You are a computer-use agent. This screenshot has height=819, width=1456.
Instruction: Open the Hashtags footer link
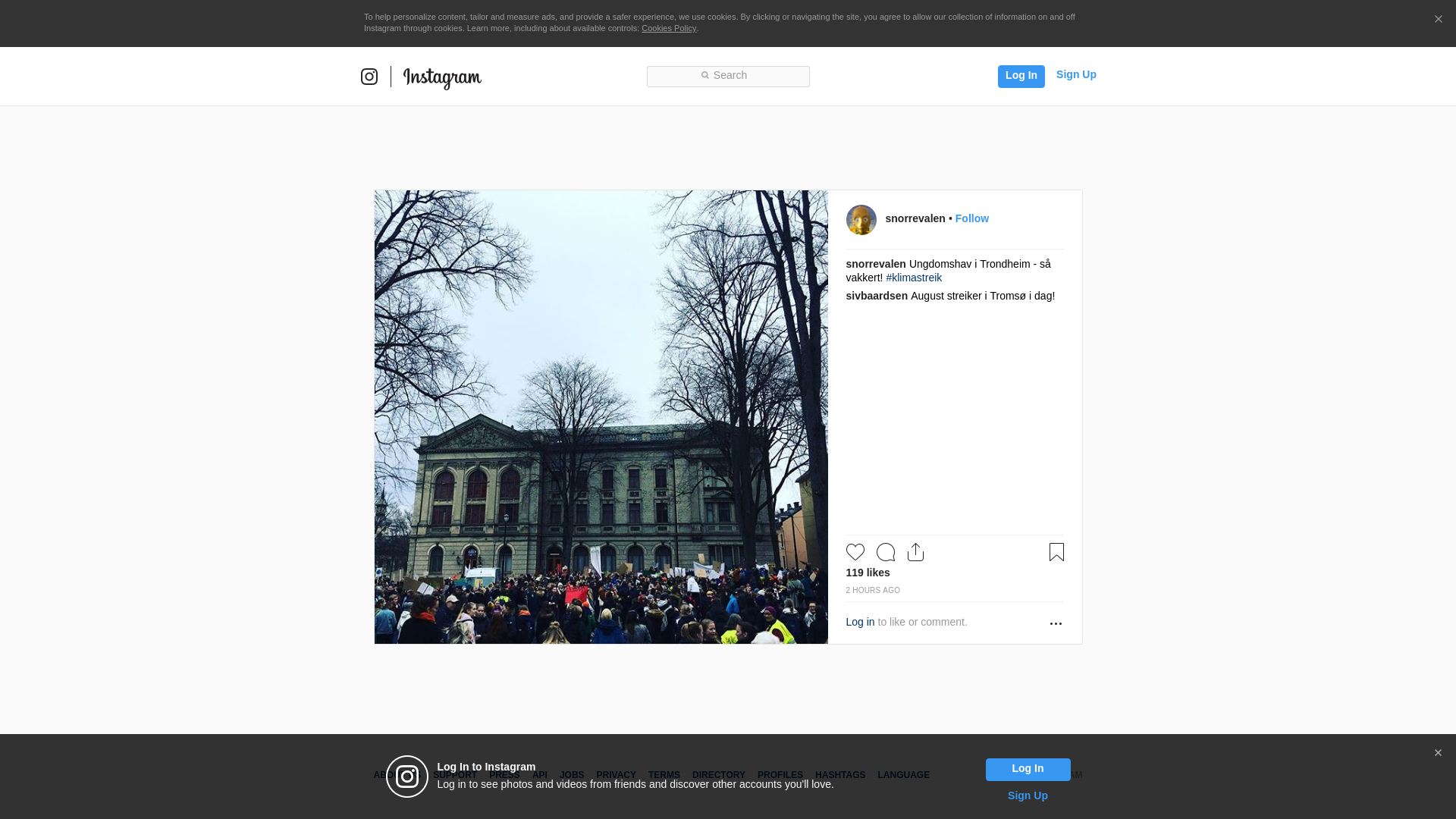pyautogui.click(x=840, y=775)
